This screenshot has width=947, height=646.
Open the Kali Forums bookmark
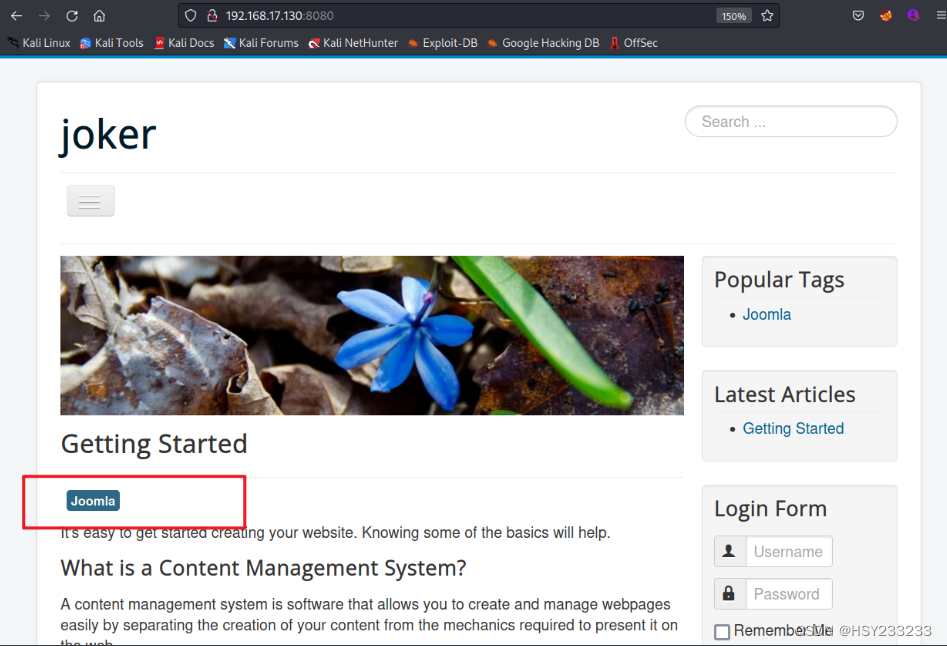coord(261,43)
